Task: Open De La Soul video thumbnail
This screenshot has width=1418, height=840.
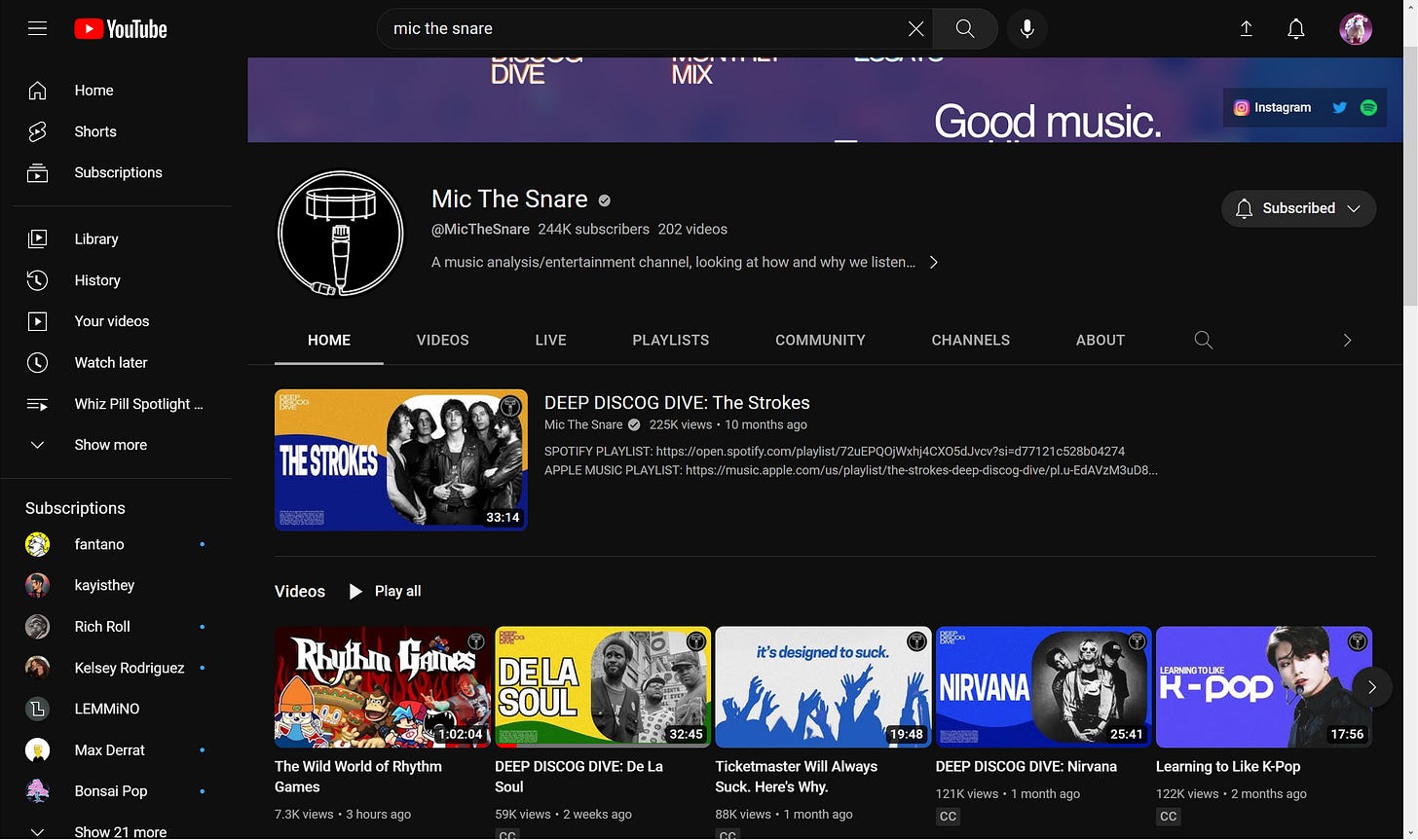Action: [x=603, y=687]
